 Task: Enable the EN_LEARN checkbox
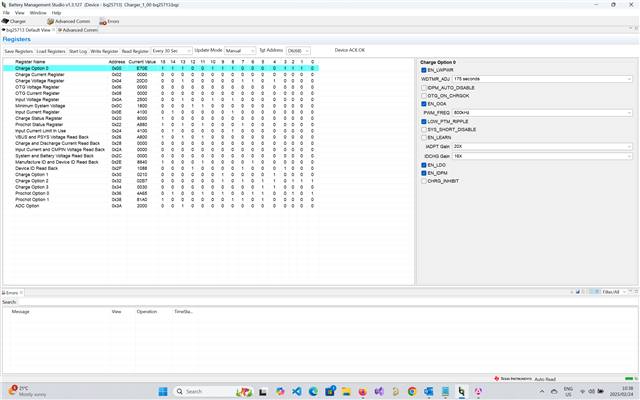[x=424, y=138]
